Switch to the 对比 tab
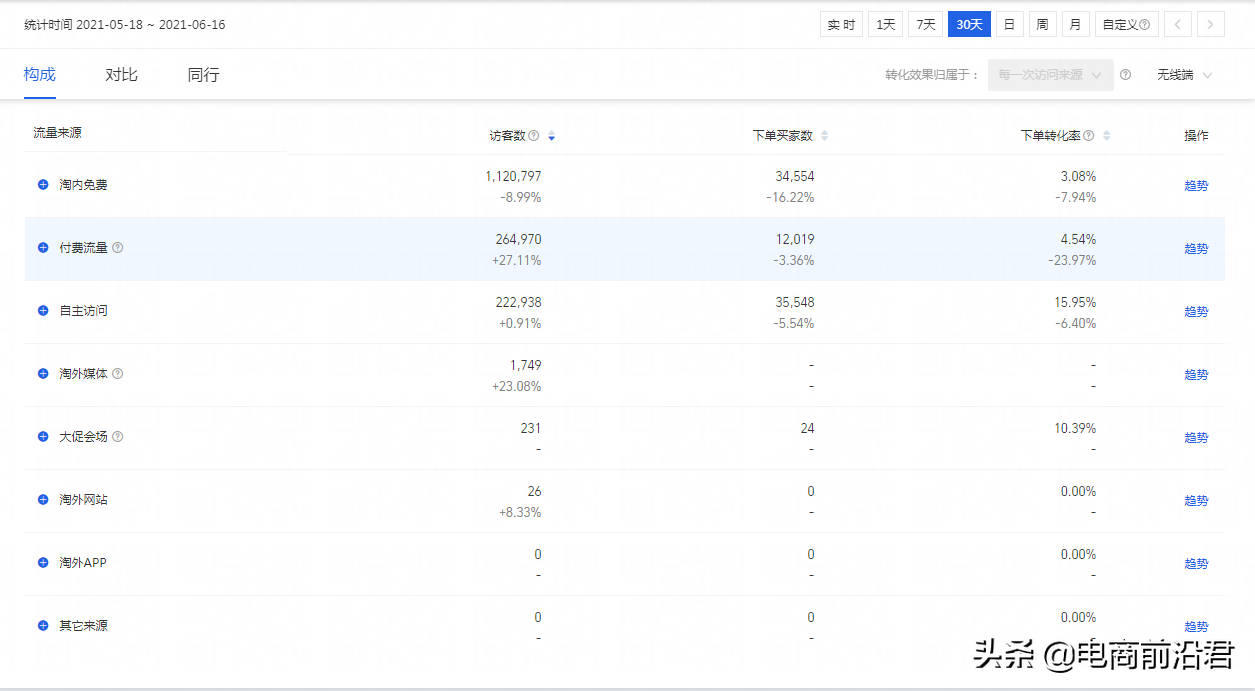This screenshot has height=691, width=1255. coord(121,74)
